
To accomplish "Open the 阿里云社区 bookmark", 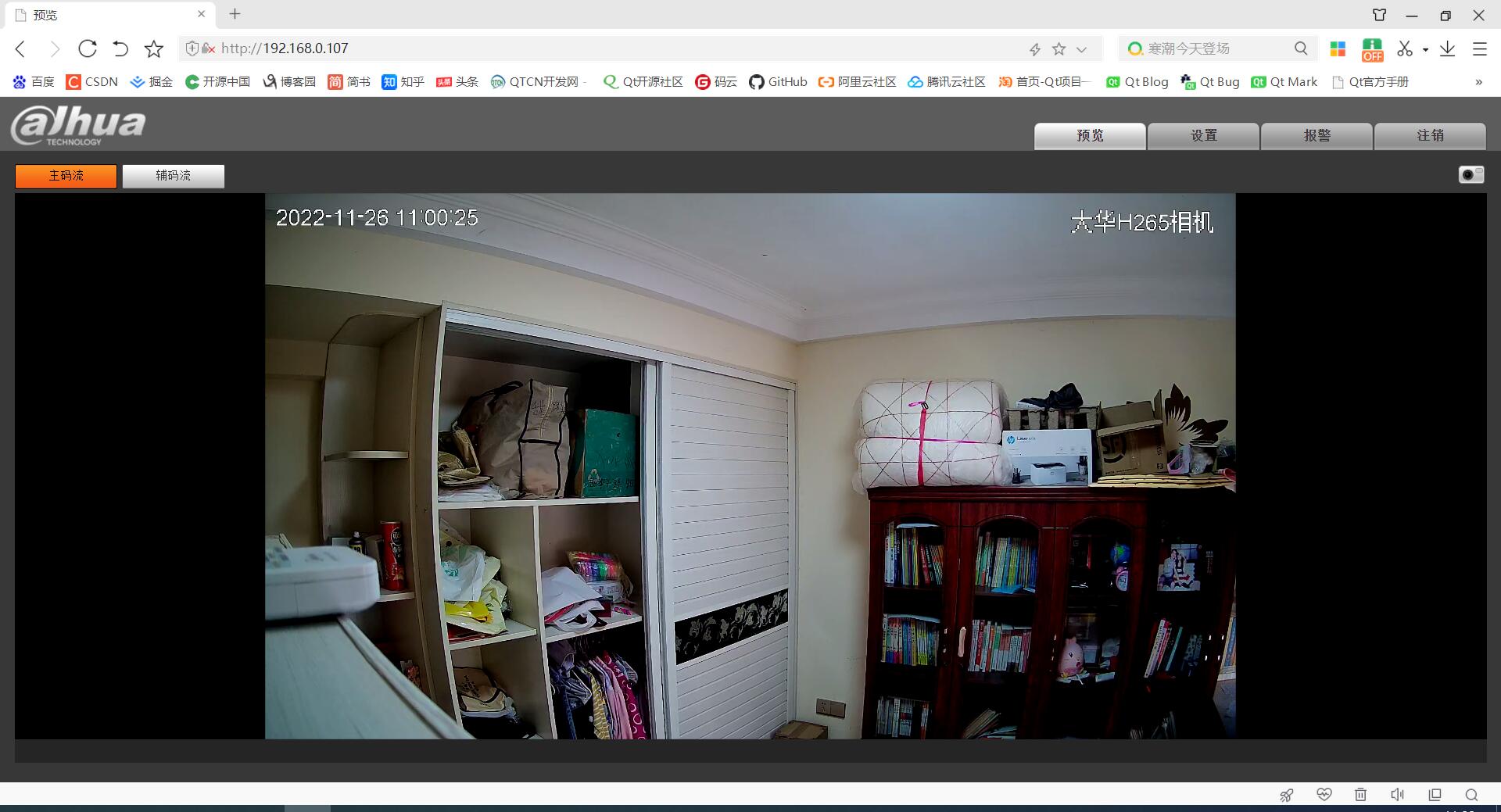I will coord(858,81).
